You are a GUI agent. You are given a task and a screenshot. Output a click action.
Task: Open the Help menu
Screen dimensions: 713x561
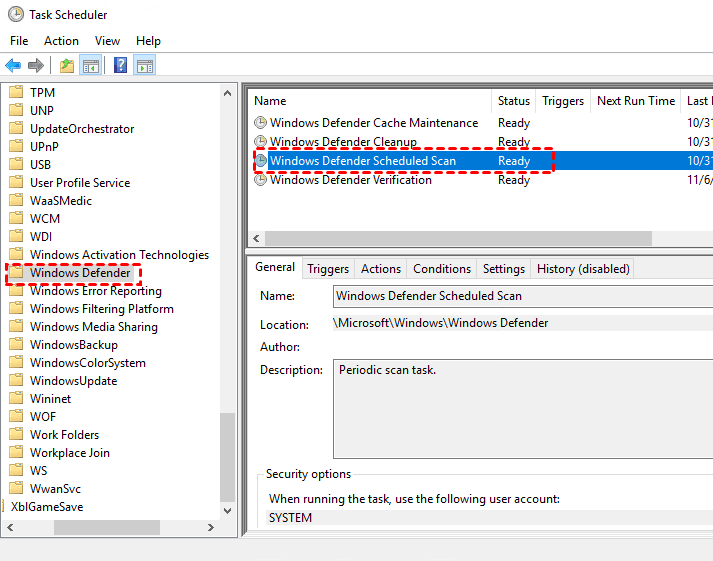148,41
